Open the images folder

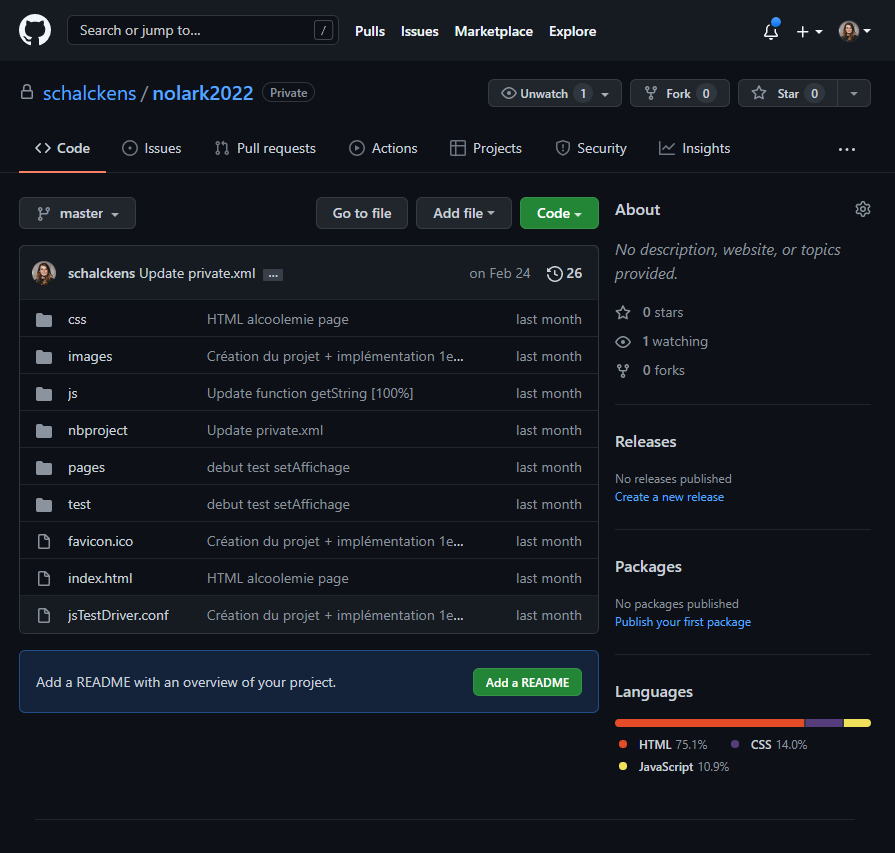tap(90, 356)
